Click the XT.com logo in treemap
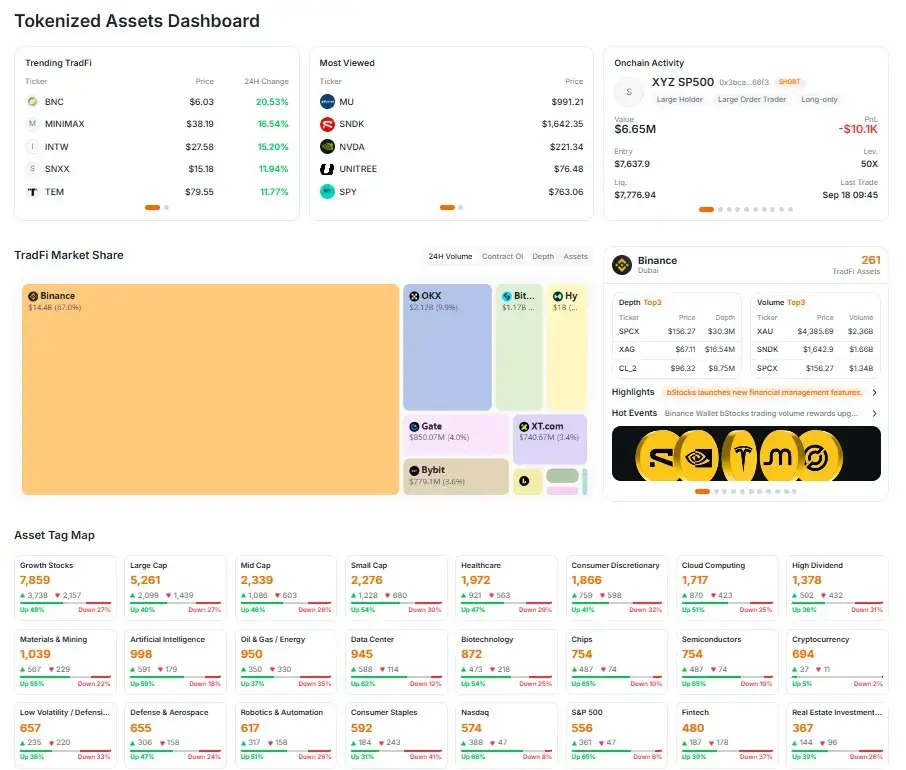The height and width of the screenshot is (770, 906). click(524, 426)
